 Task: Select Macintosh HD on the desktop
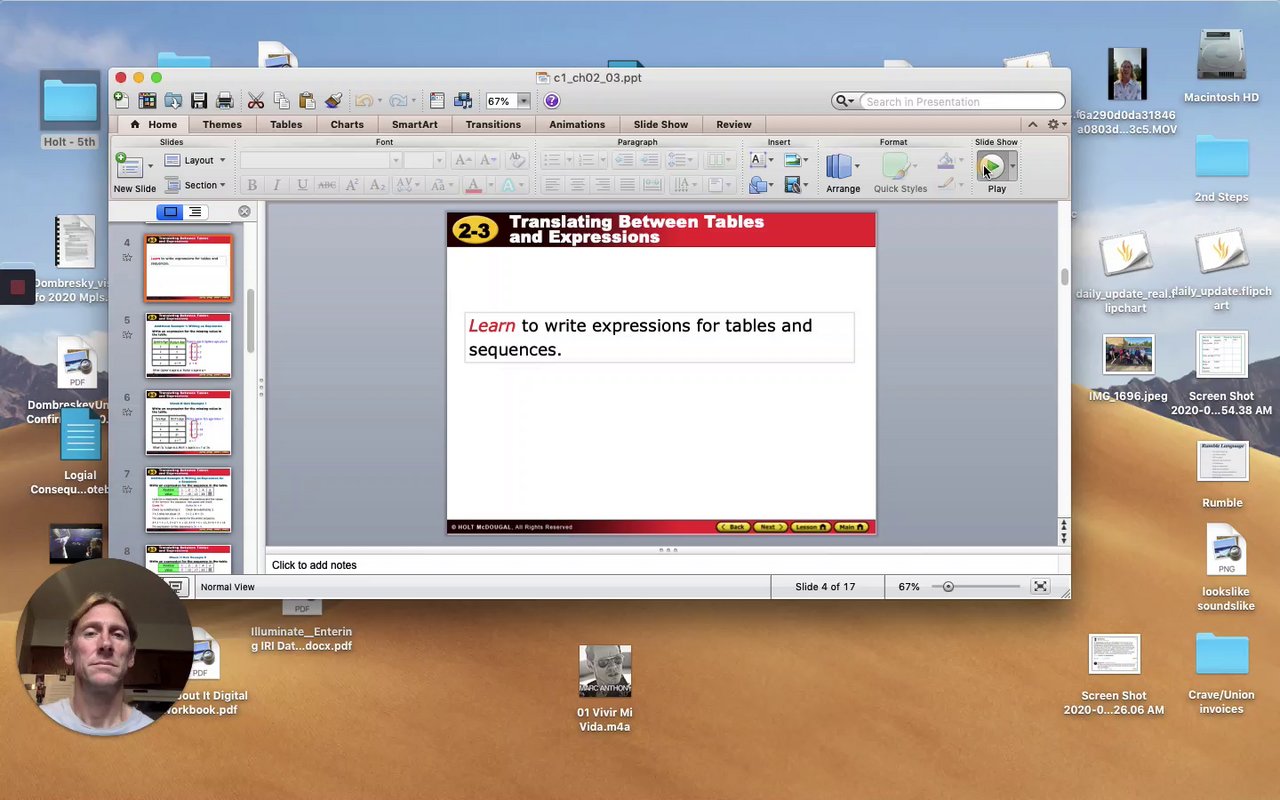(1221, 67)
